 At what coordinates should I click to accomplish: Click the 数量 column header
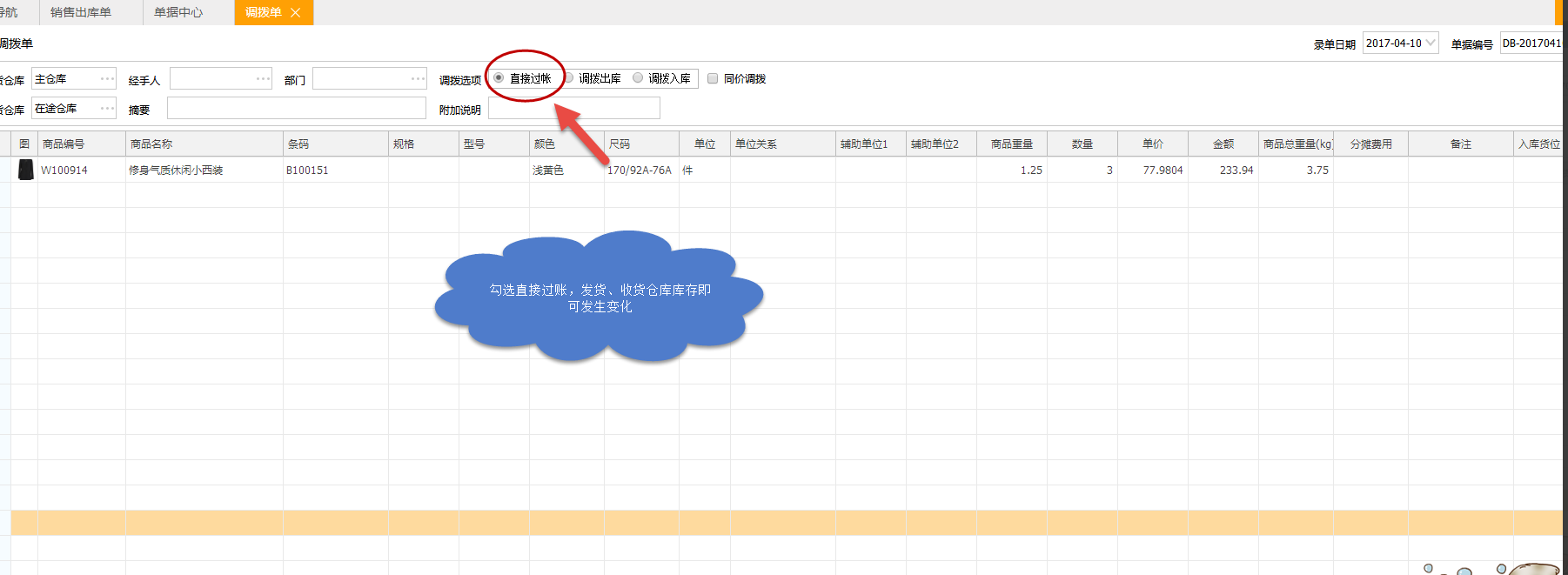coord(1082,144)
